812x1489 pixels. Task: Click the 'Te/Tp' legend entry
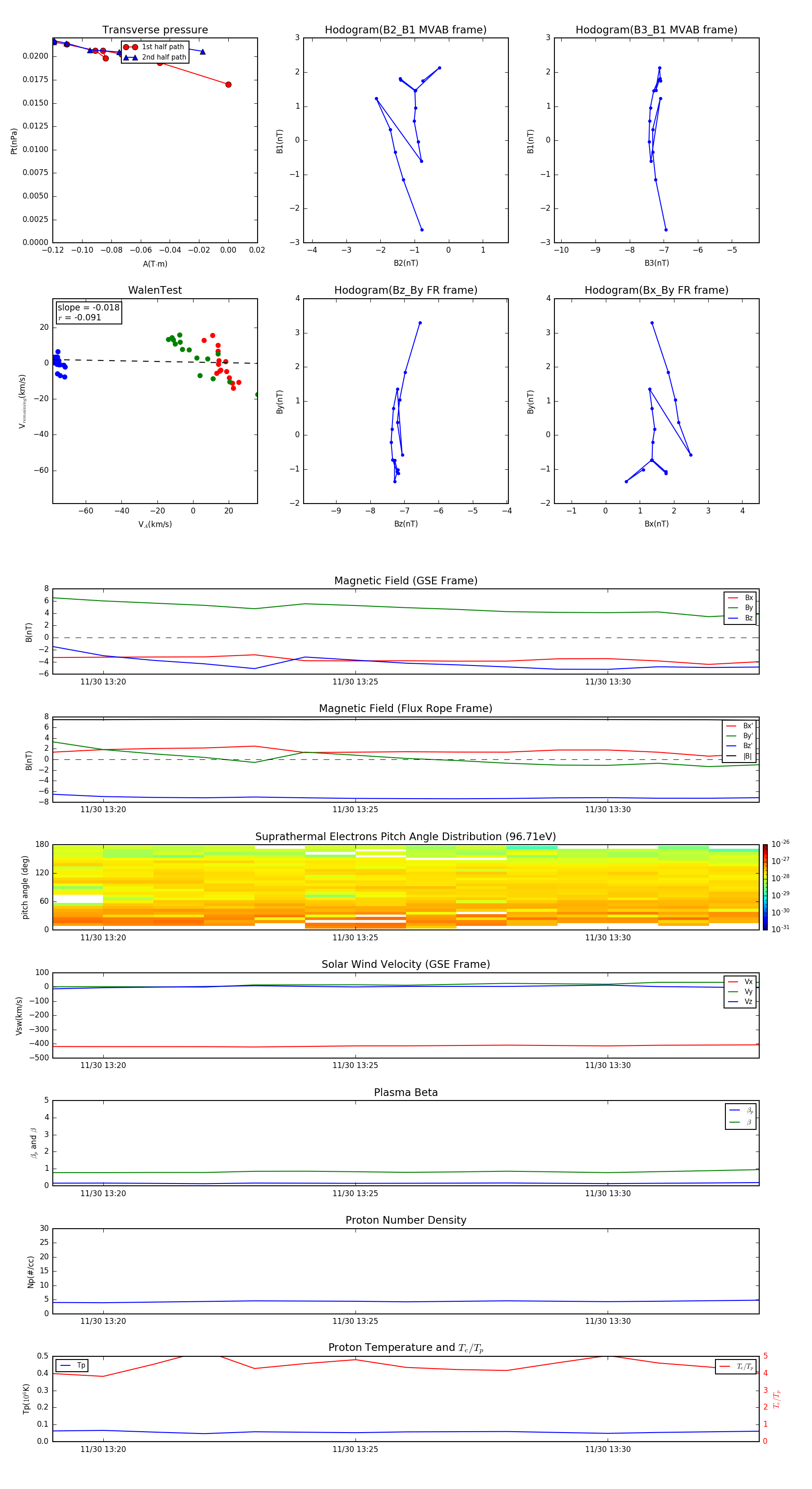click(x=736, y=1366)
